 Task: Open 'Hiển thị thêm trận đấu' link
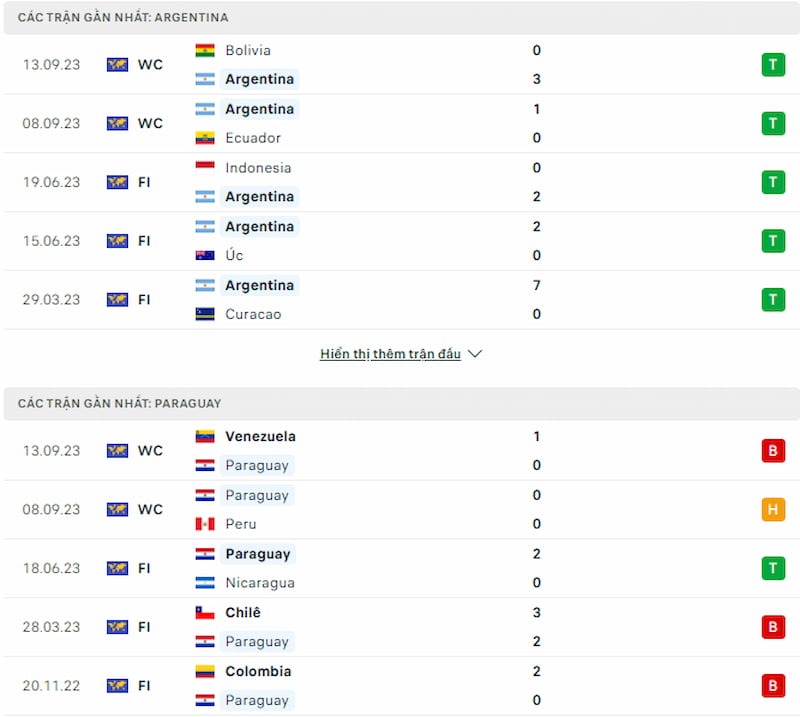tap(390, 354)
